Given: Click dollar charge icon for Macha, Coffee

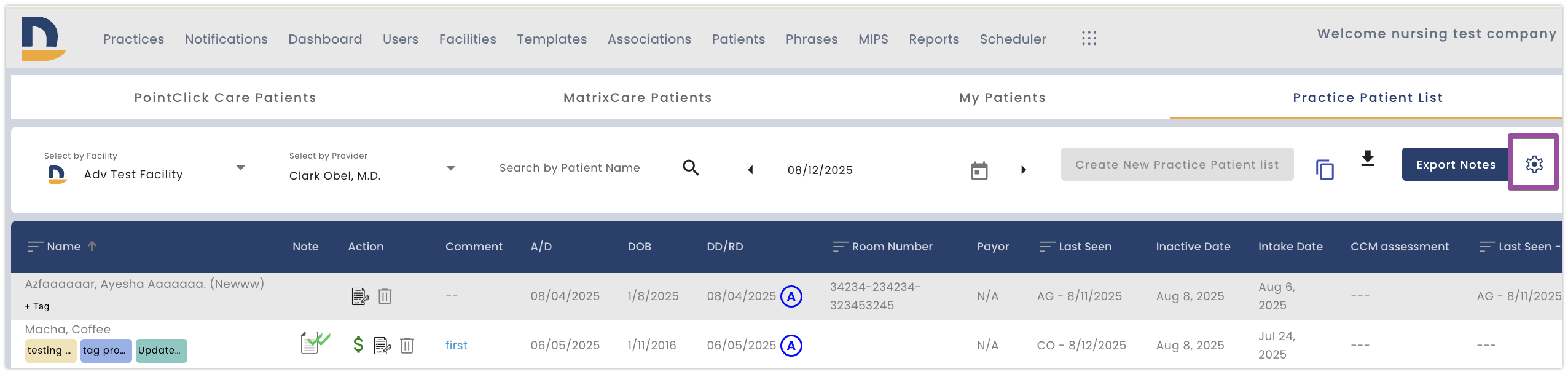Looking at the screenshot, I should click(x=358, y=344).
